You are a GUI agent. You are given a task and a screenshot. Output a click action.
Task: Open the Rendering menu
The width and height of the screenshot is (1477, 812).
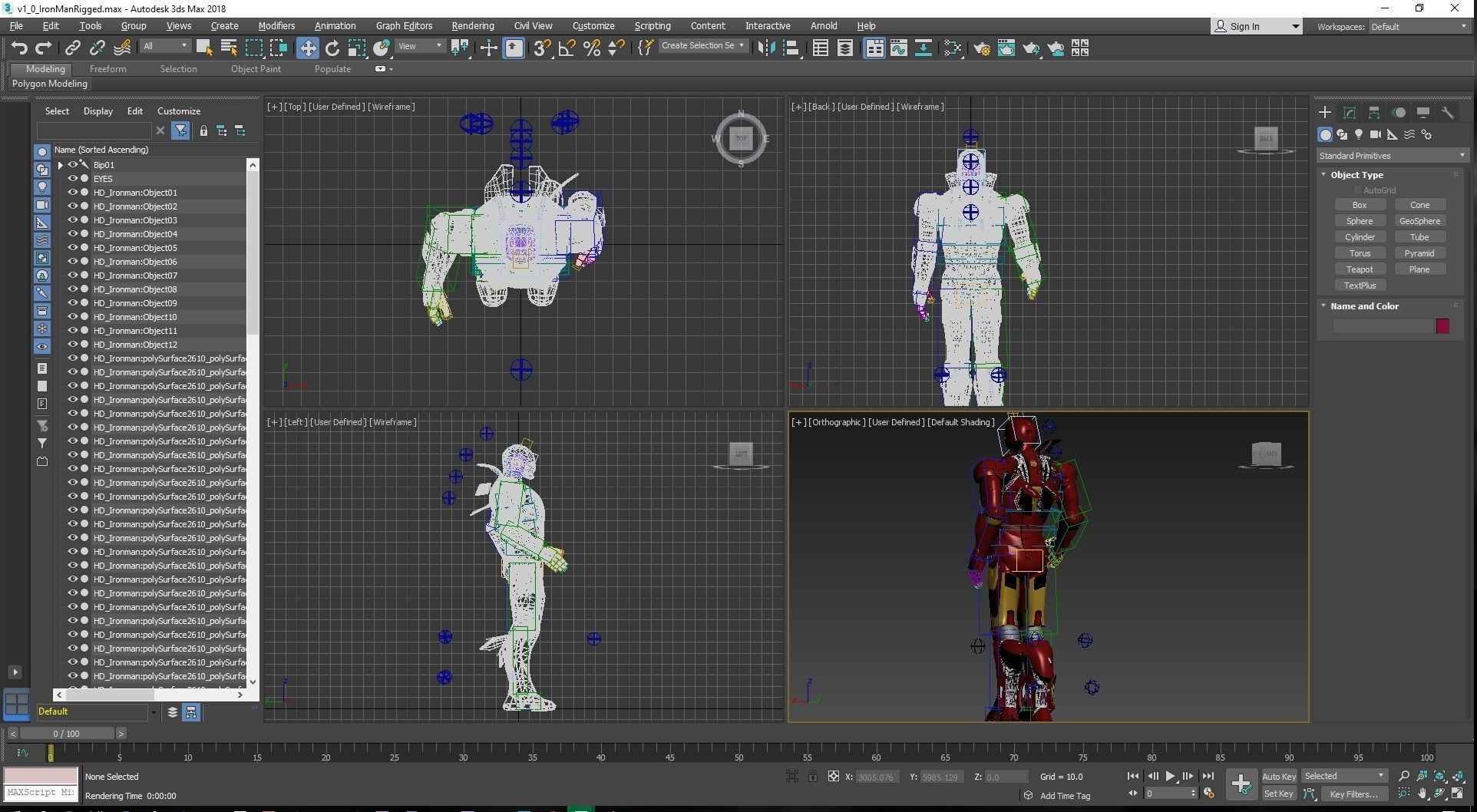(473, 25)
